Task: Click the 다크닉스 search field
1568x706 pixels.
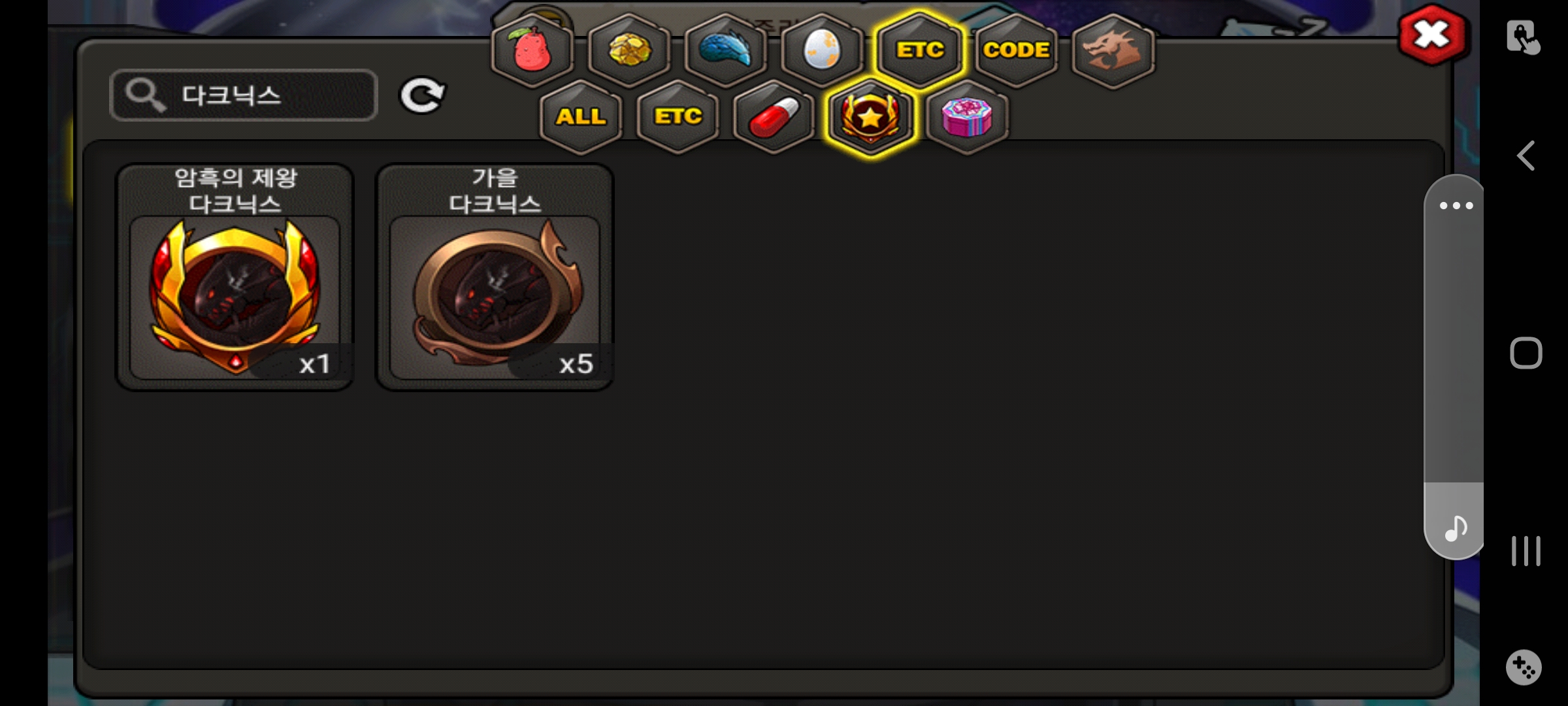Action: [244, 95]
